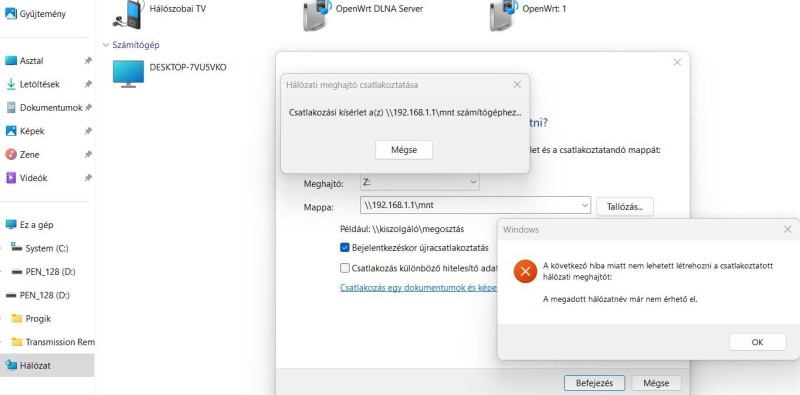Screen dimensions: 800x395
Task: Open the Gyűjtemény sidebar icon
Action: [11, 13]
